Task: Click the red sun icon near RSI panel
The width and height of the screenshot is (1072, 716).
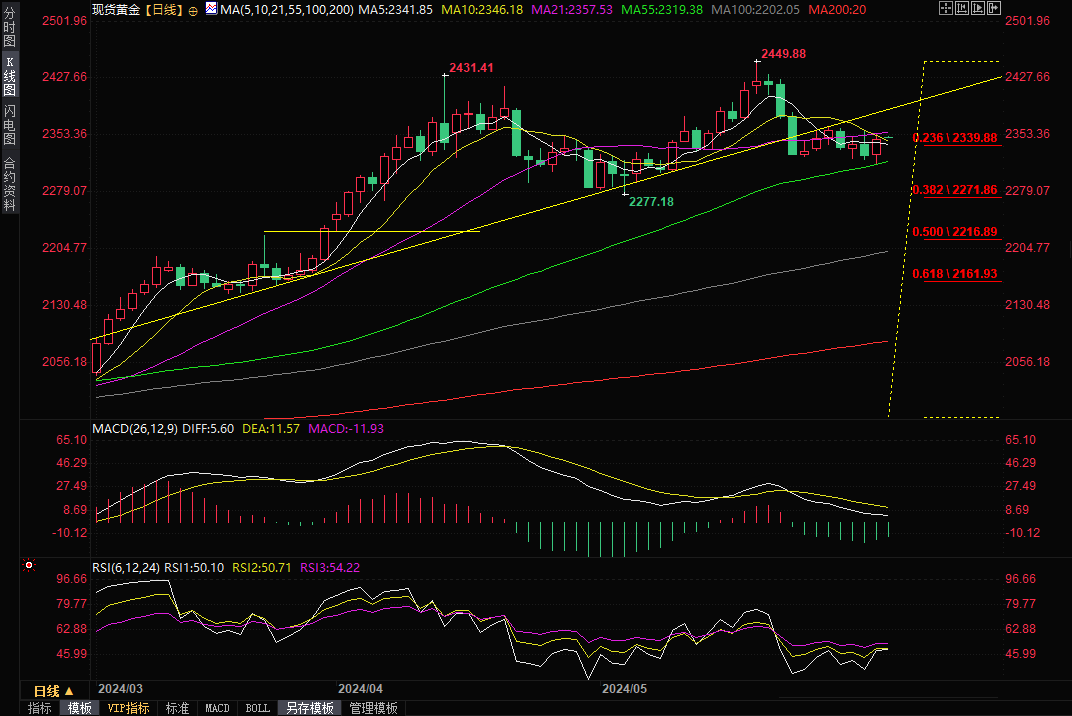Action: (29, 565)
